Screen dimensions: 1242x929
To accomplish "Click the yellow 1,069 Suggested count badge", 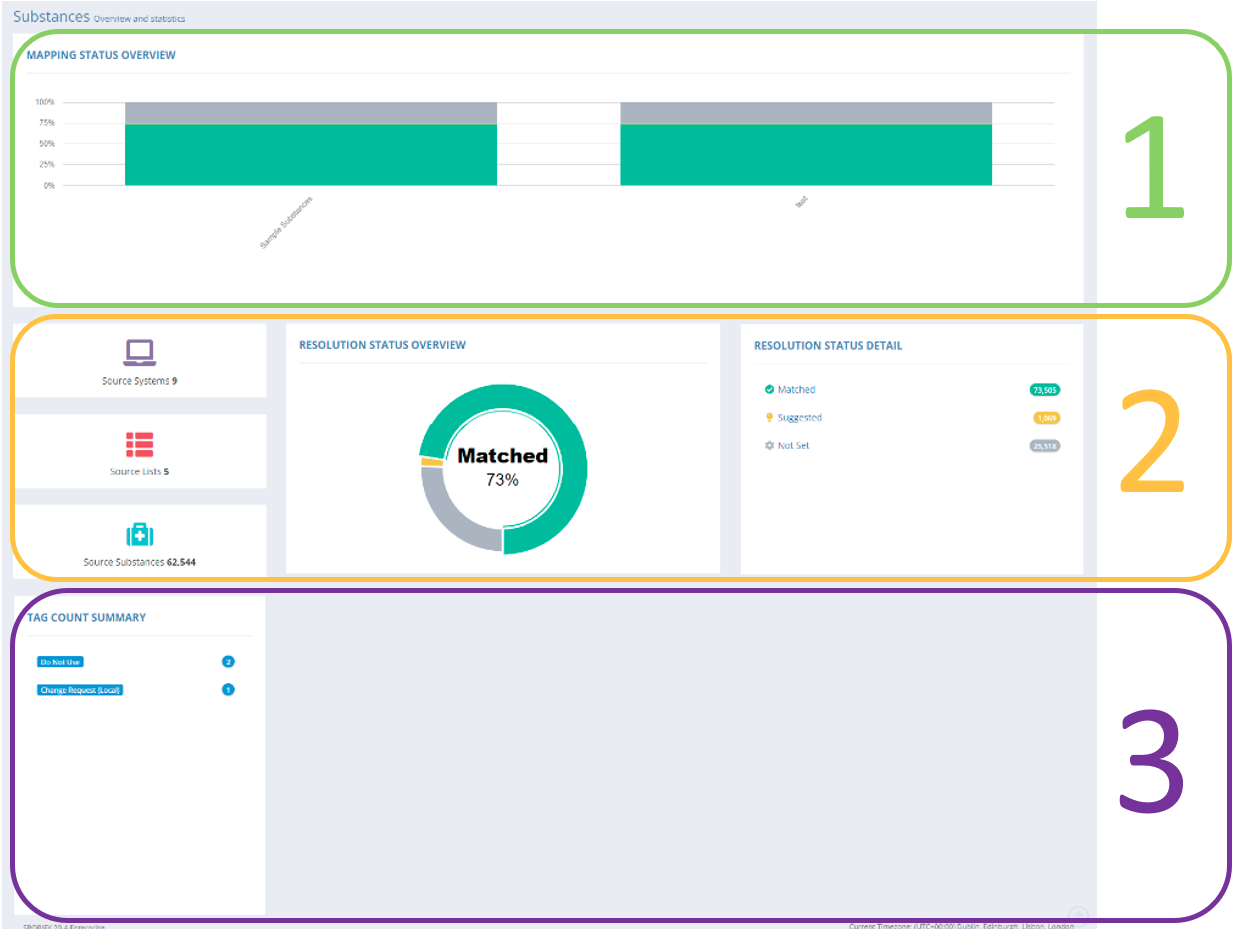I will tap(1045, 418).
